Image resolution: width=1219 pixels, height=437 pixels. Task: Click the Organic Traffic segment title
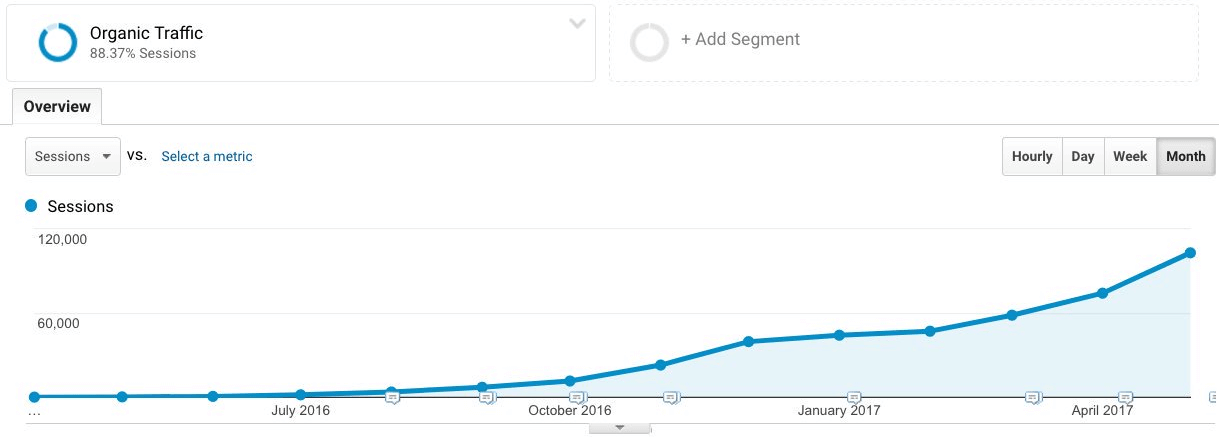click(146, 33)
